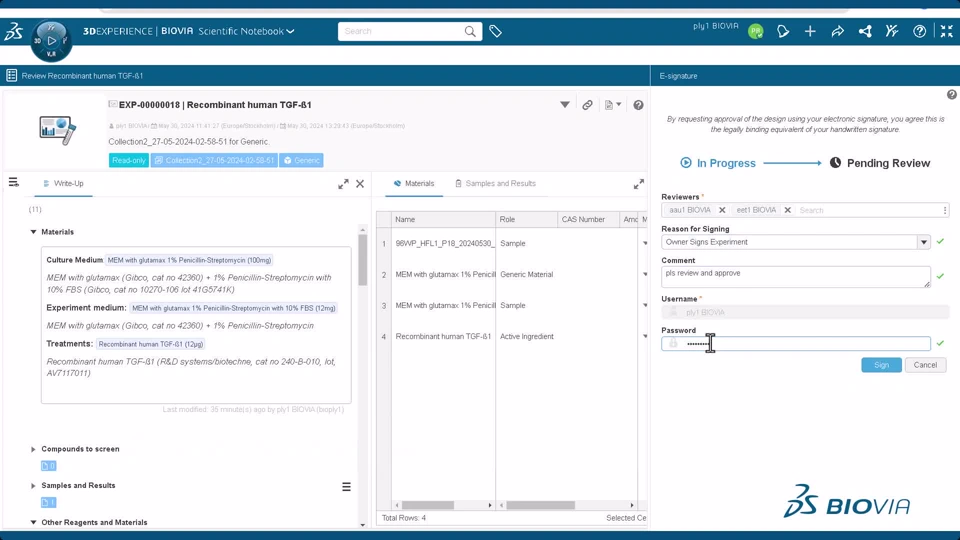Remove reviewer aau1 BIOVIA
960x540 pixels.
coord(722,210)
